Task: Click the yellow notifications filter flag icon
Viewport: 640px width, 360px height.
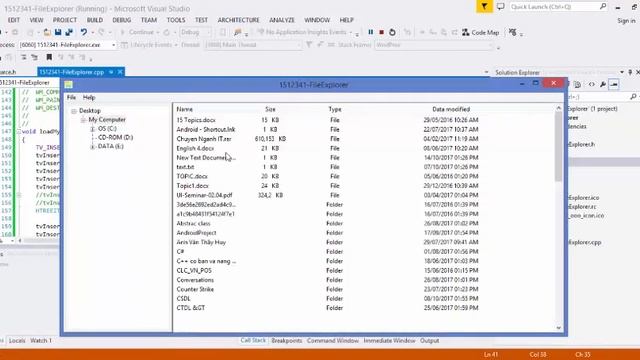Action: click(x=484, y=7)
